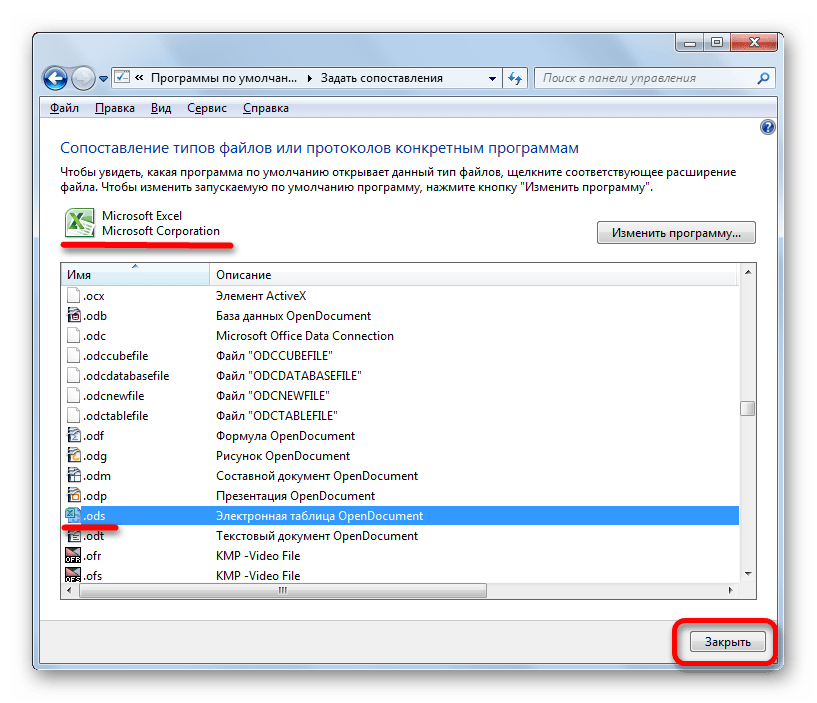Select highlighted Электронная таблица OpenDocument description
Screen dimensions: 817x703
(x=319, y=516)
